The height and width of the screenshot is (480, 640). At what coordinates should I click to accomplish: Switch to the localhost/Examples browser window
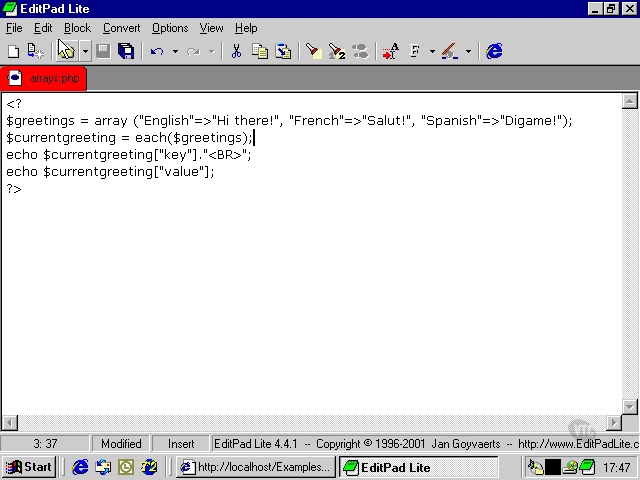tap(256, 467)
